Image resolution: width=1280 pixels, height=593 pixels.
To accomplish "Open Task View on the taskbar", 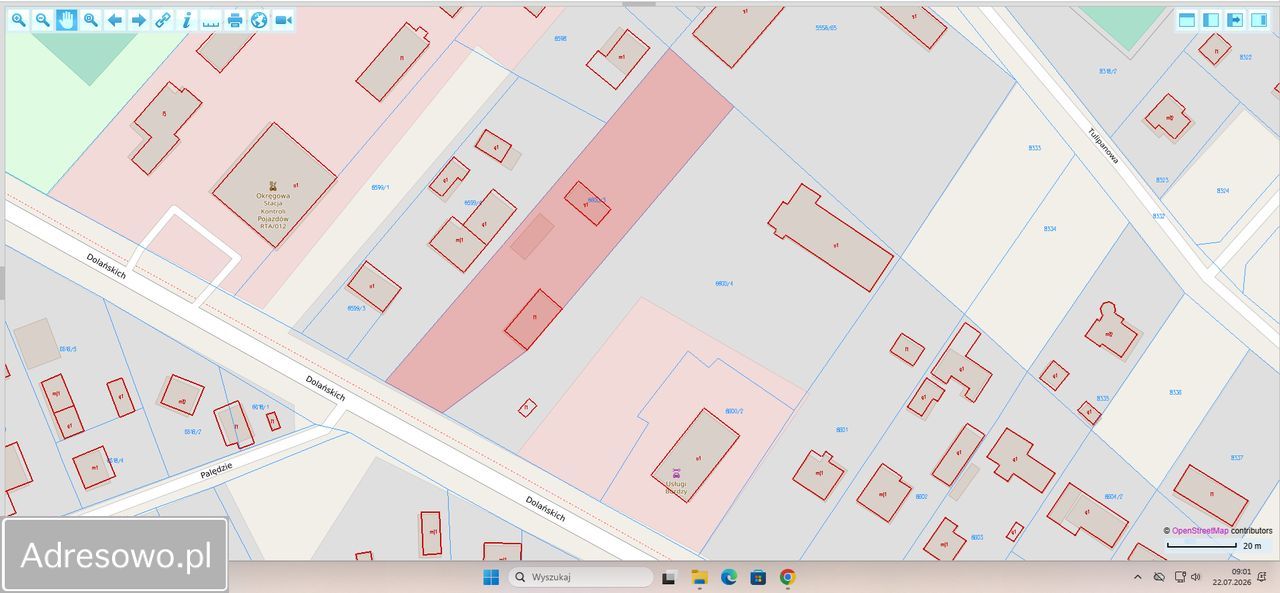I will [x=669, y=577].
